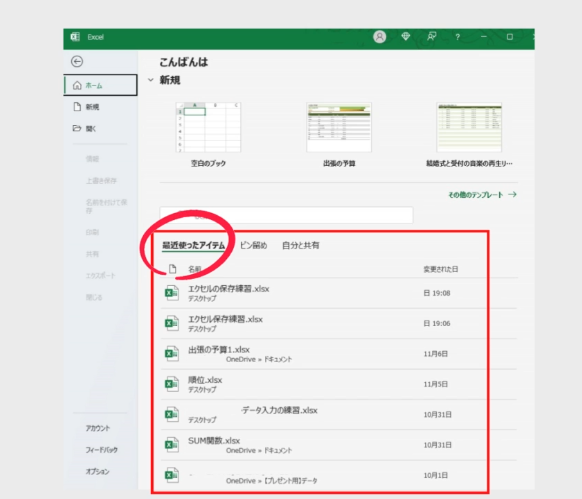Click the new document icon next to 新規
582x499 pixels.
point(77,107)
